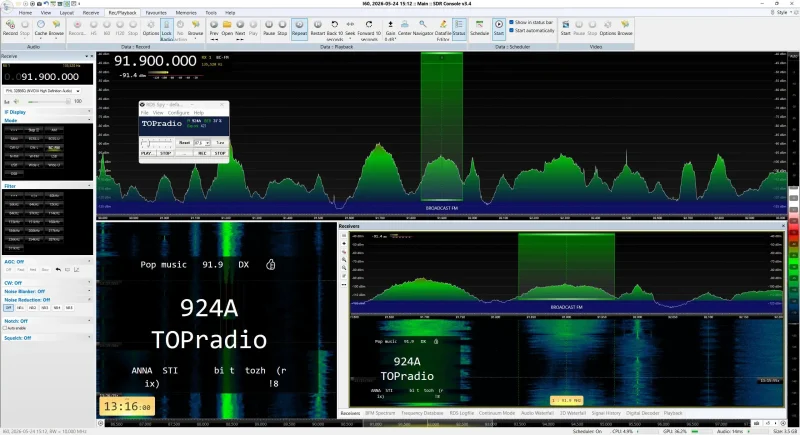Toggle the playback Status display
Screen dimensions: 800x435
pyautogui.click(x=459, y=28)
